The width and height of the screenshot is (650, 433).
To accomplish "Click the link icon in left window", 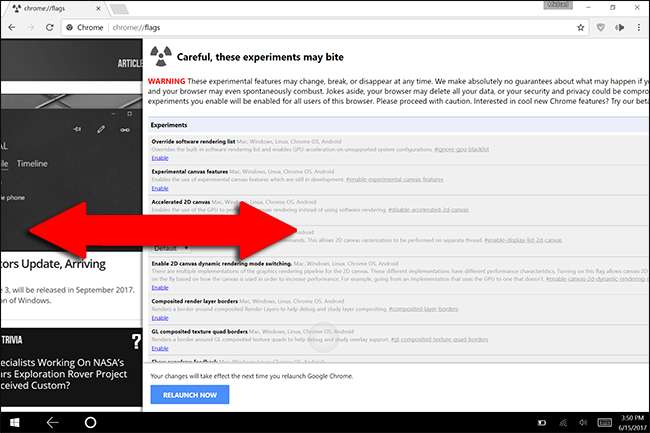I will [125, 130].
